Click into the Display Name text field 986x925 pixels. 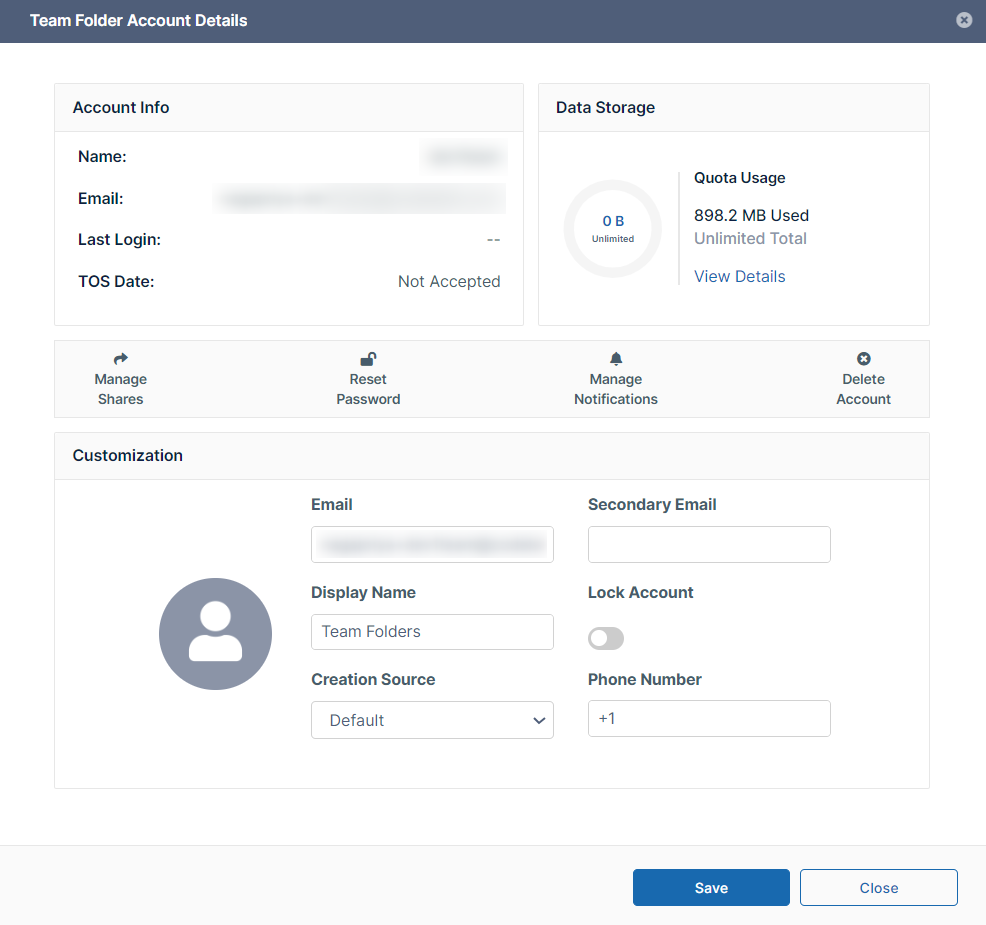(432, 632)
